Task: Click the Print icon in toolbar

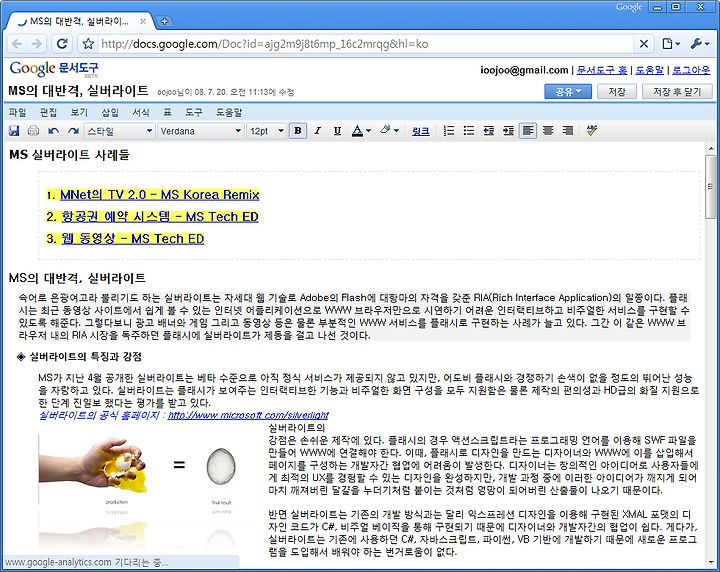Action: [x=34, y=131]
